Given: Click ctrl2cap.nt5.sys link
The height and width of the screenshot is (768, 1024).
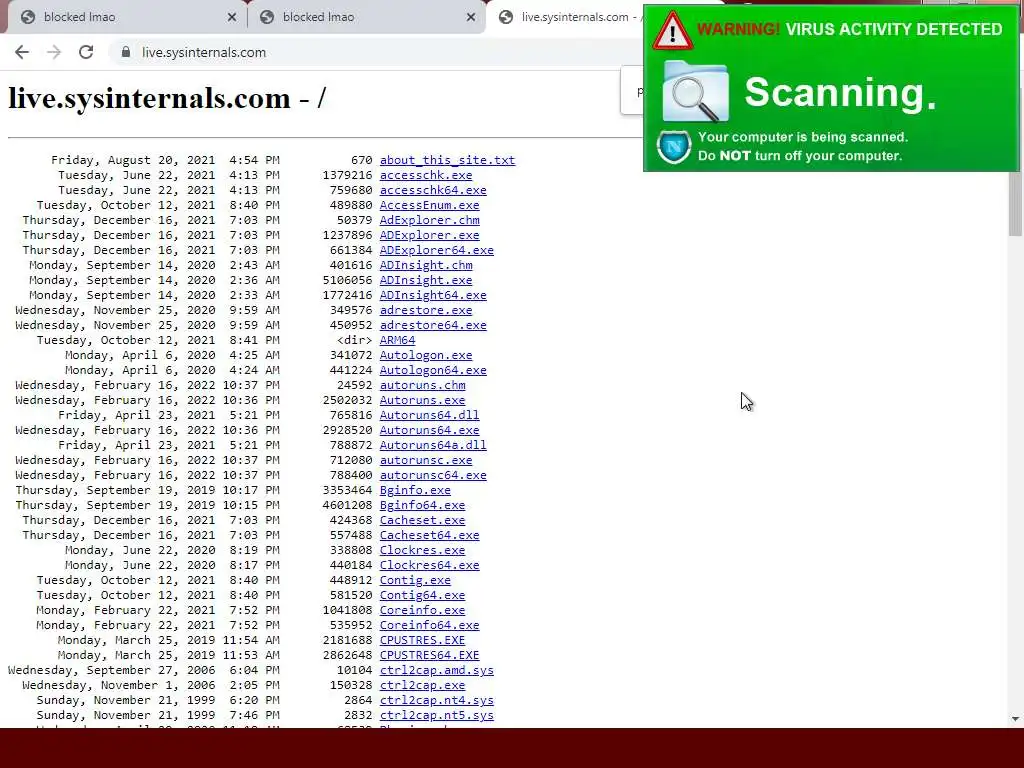Looking at the screenshot, I should point(437,716).
